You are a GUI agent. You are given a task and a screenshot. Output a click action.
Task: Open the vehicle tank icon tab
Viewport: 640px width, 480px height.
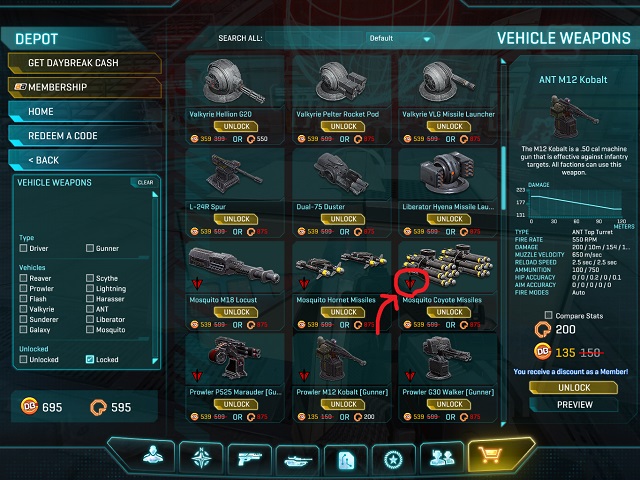298,460
